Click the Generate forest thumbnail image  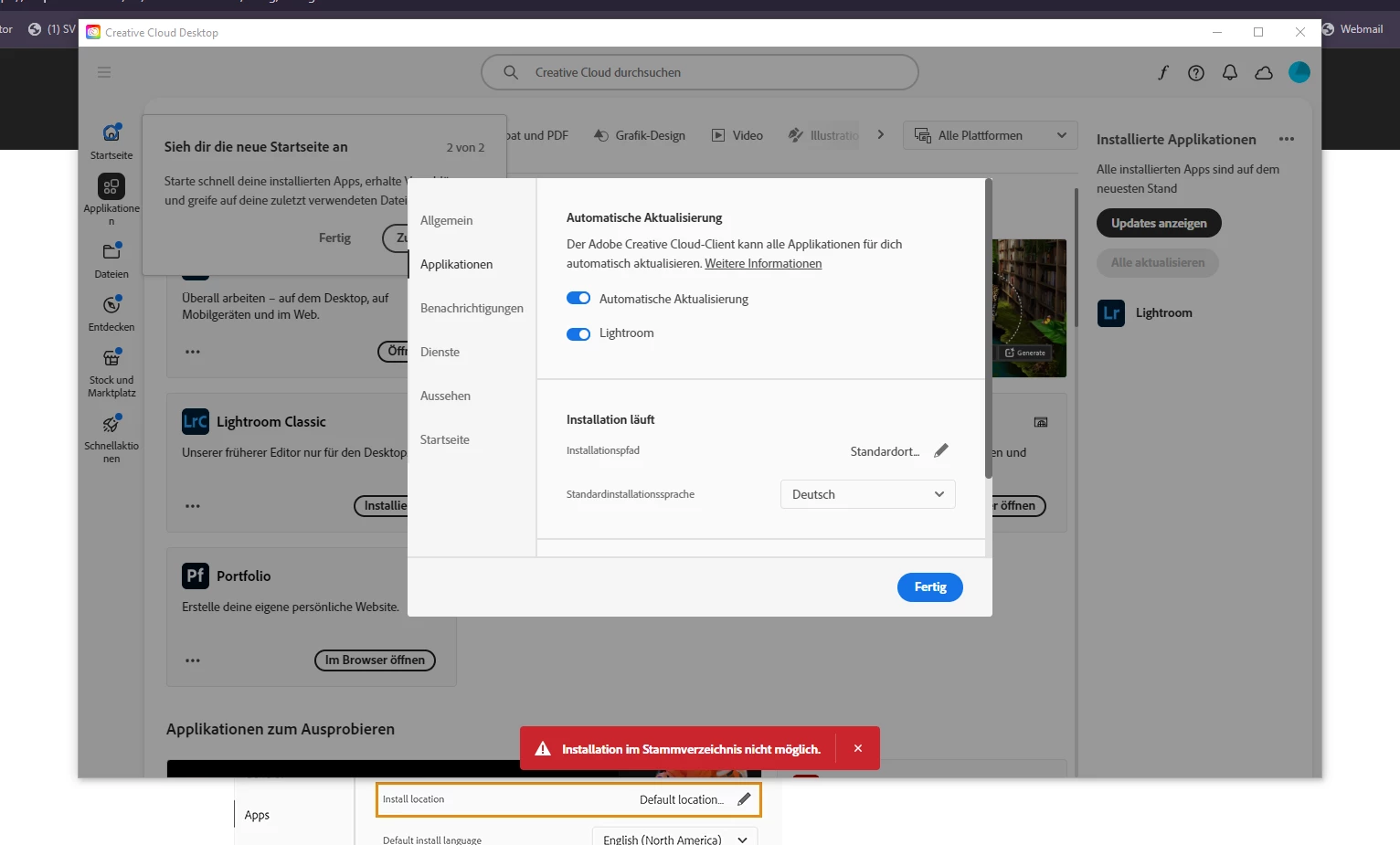[1030, 308]
